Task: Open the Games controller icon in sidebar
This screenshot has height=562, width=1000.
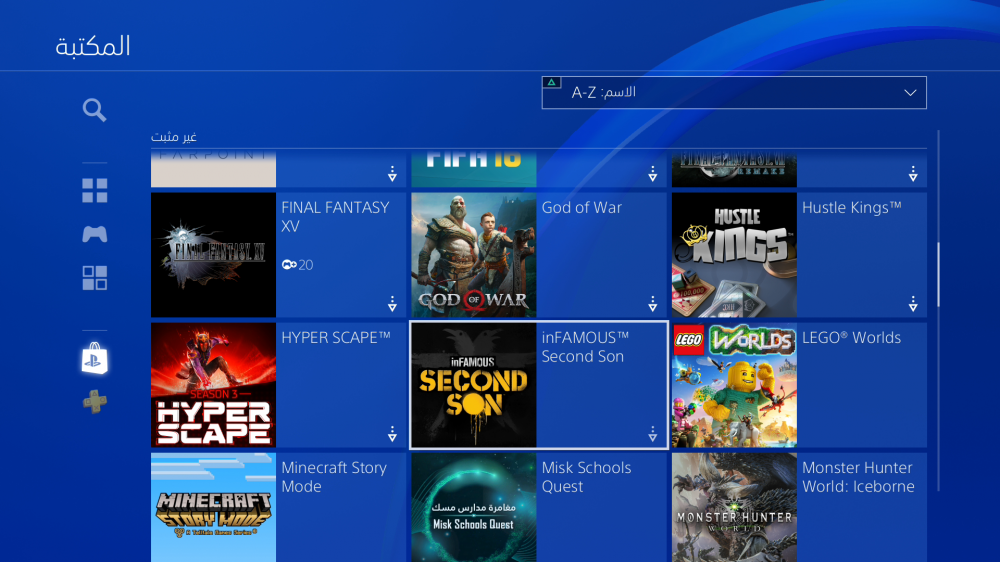Action: pos(94,234)
